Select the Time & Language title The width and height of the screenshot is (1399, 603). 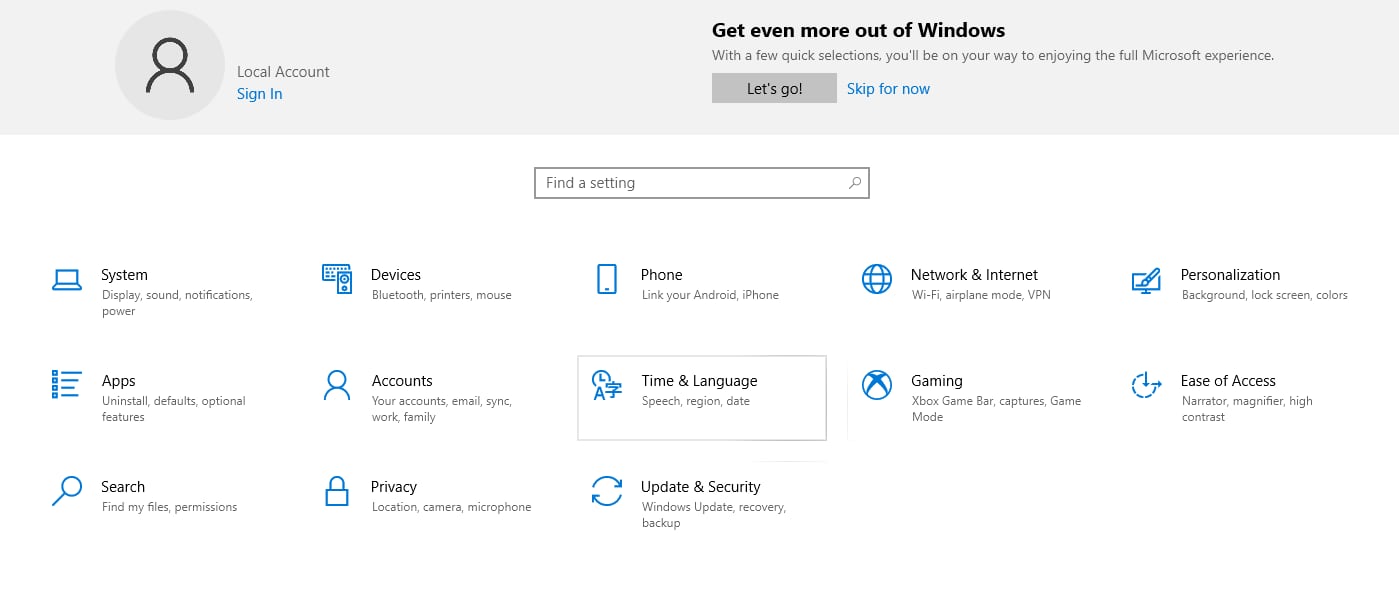[x=700, y=381]
